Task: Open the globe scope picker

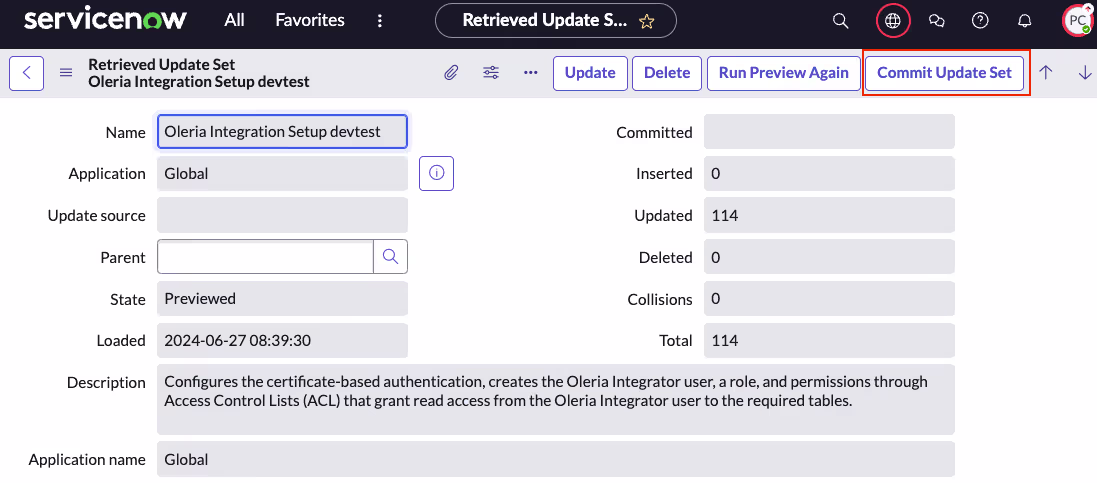Action: (893, 21)
